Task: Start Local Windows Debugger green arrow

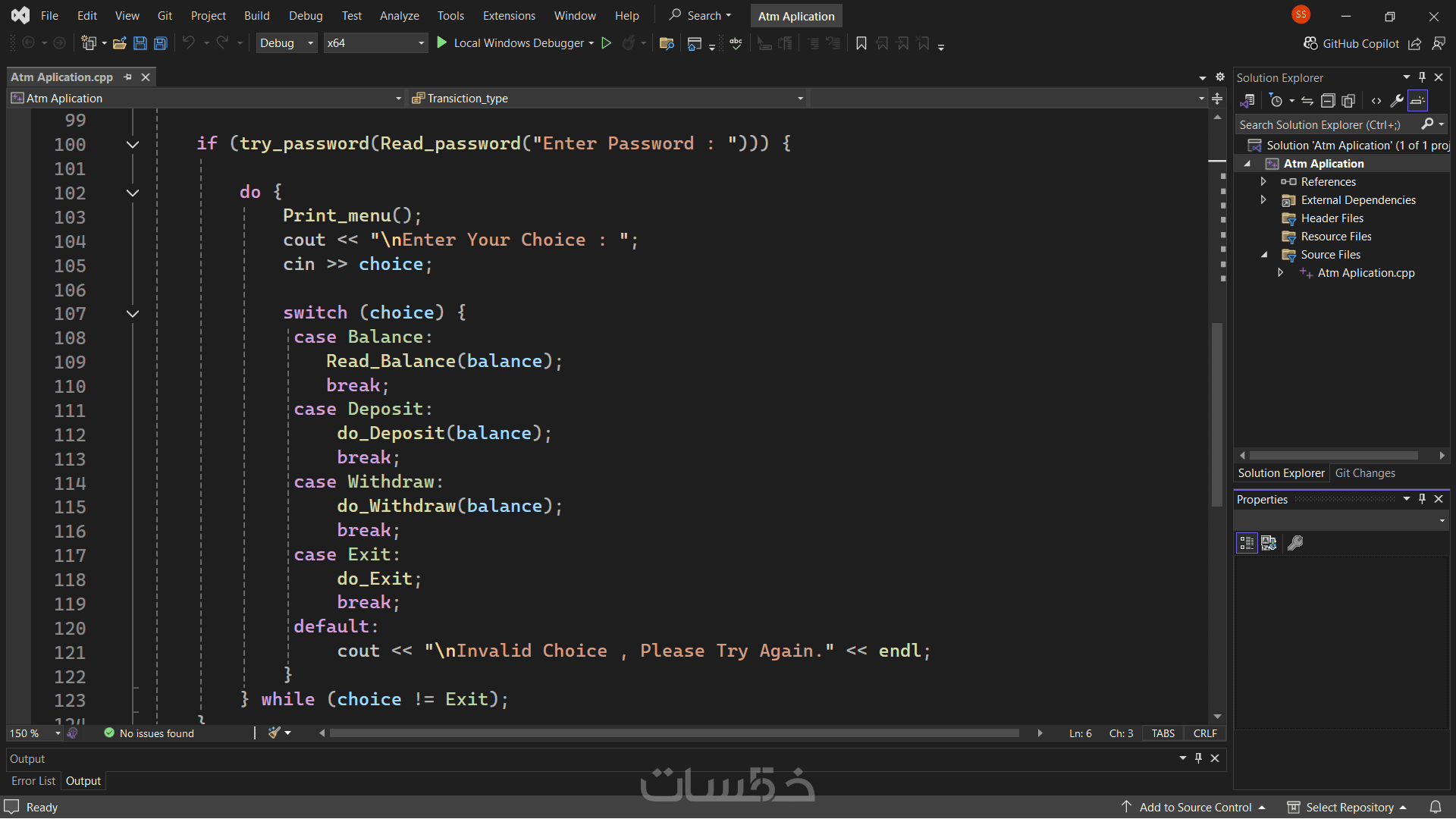Action: pyautogui.click(x=442, y=43)
